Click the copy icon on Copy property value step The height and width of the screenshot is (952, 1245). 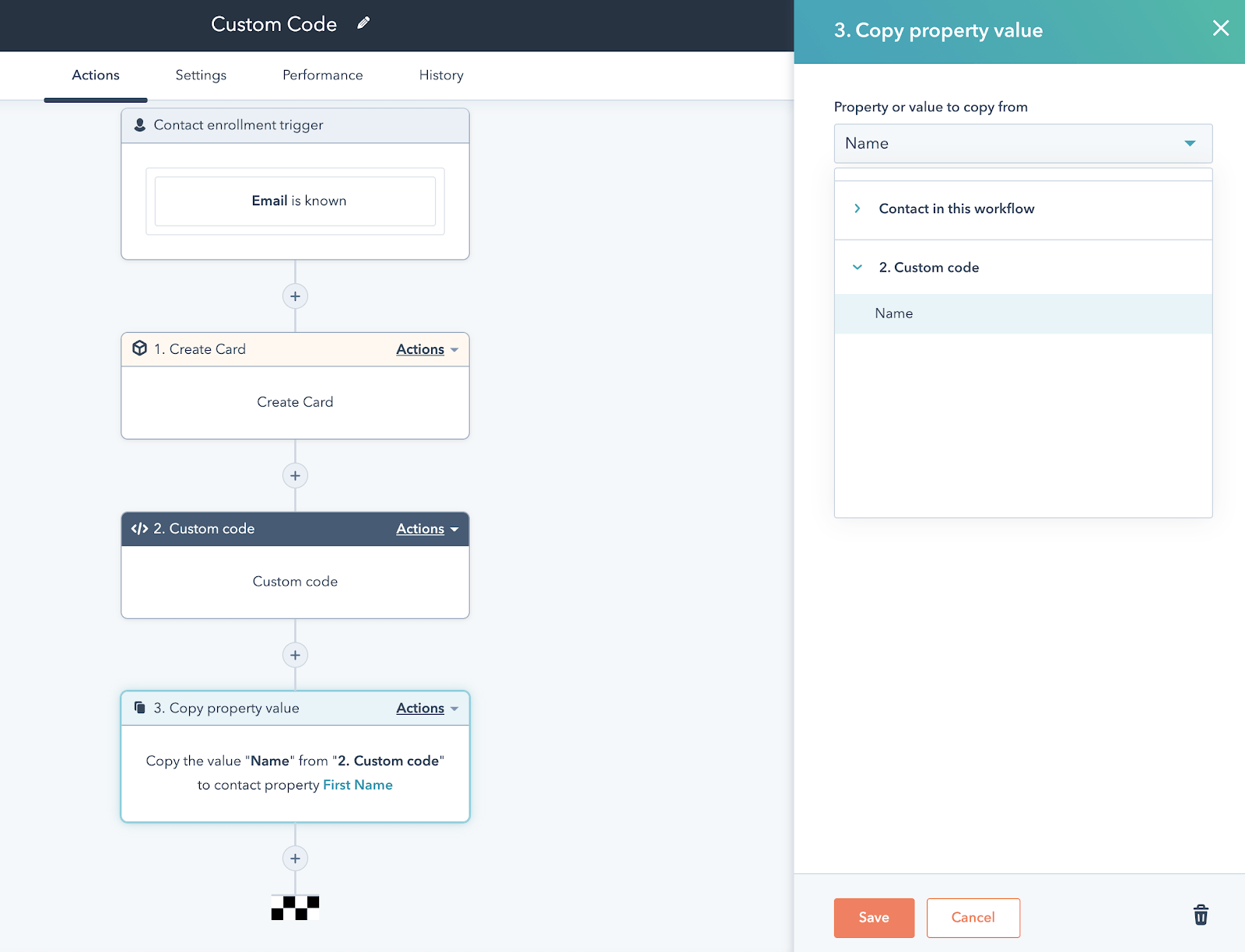pyautogui.click(x=139, y=708)
